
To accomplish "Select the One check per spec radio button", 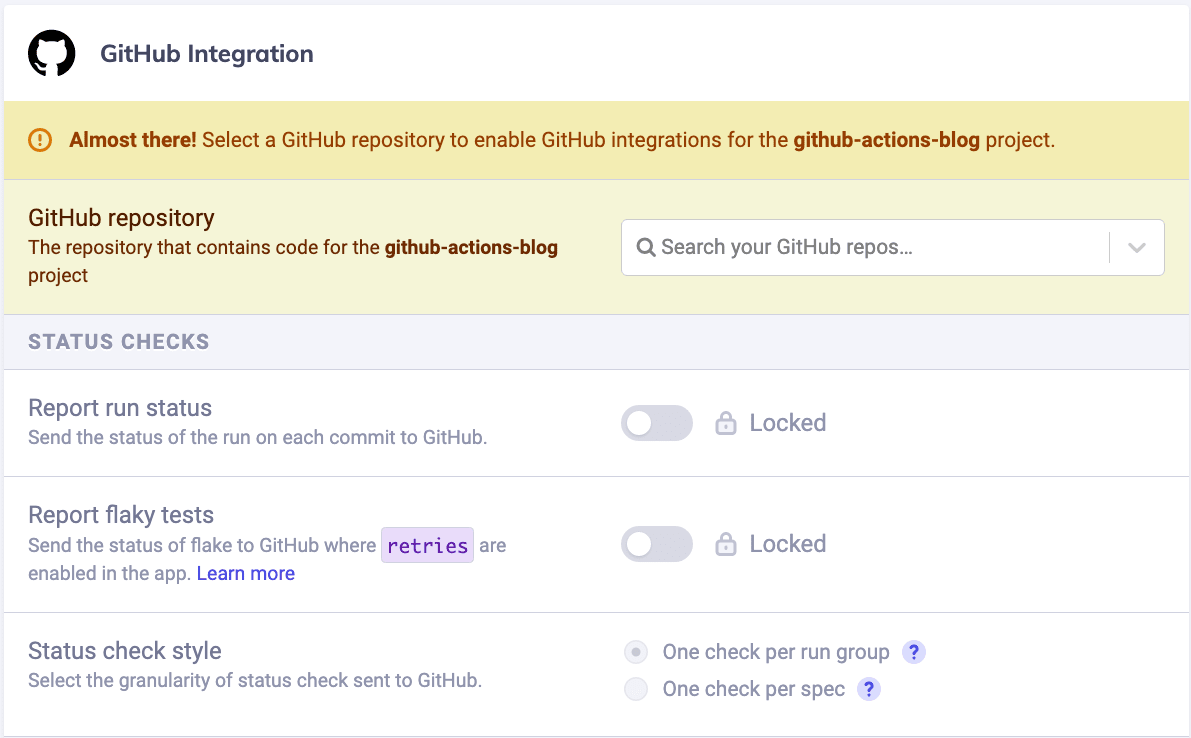I will 636,689.
